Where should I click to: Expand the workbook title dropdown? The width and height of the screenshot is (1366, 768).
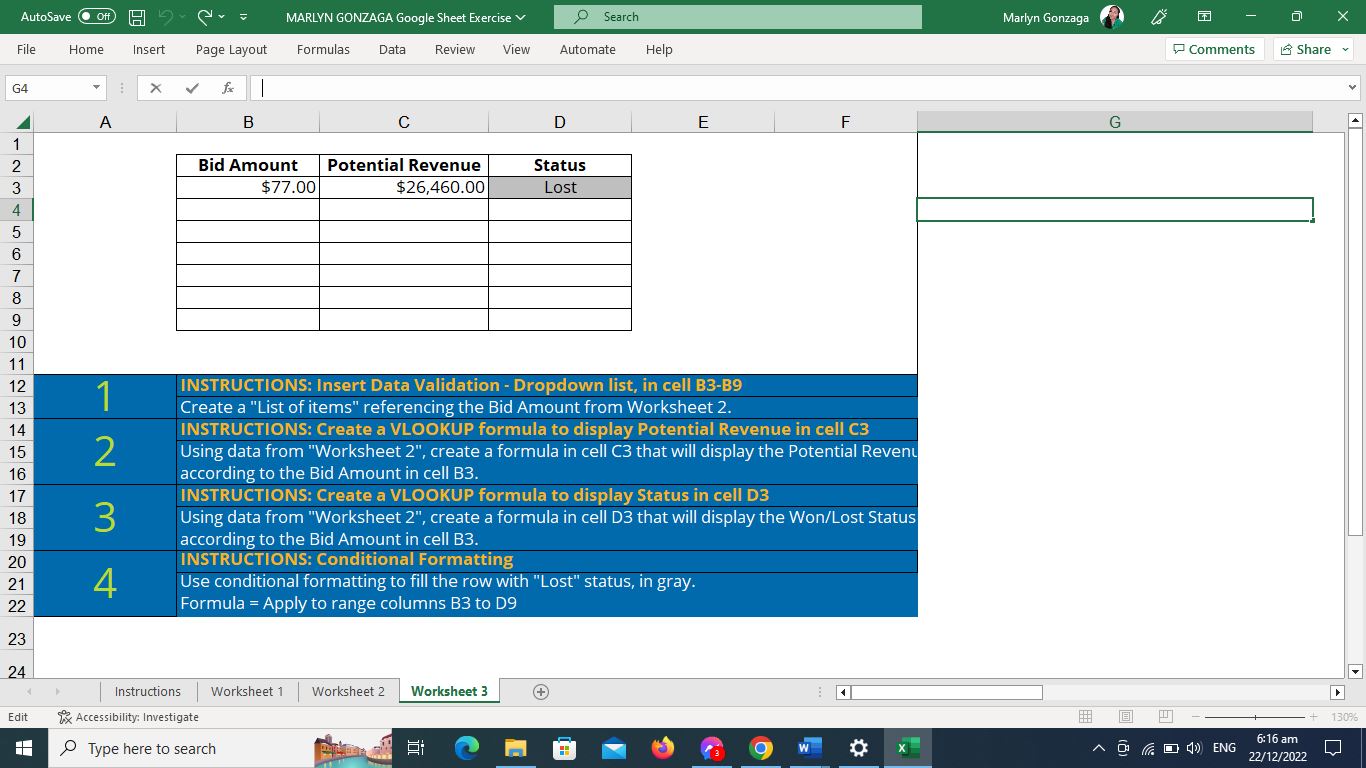[520, 18]
